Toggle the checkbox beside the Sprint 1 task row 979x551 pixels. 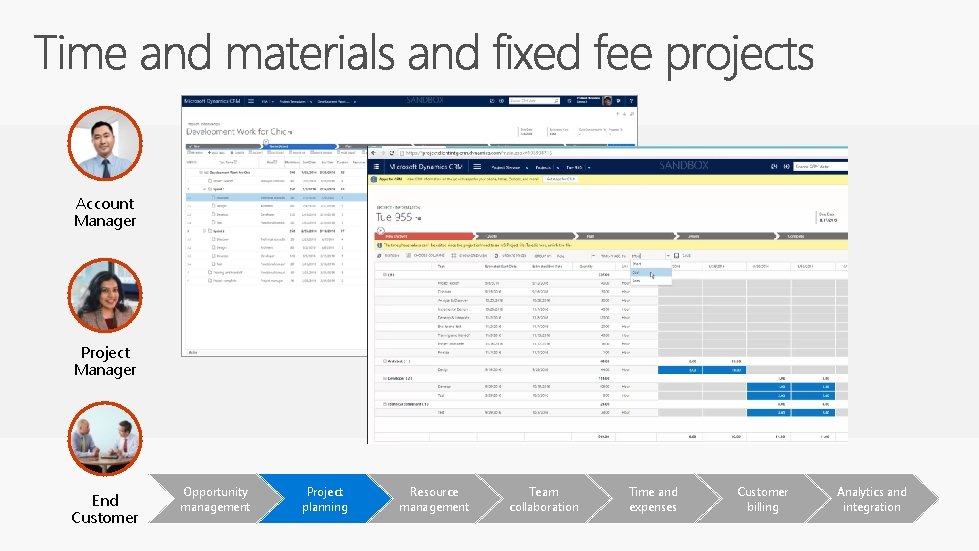coord(211,188)
